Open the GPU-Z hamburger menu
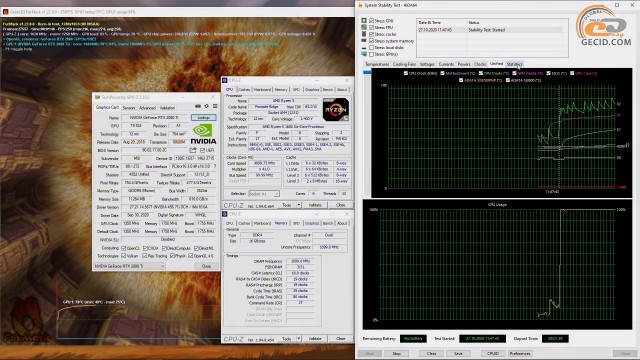Viewport: 640px width, 360px height. [215, 106]
